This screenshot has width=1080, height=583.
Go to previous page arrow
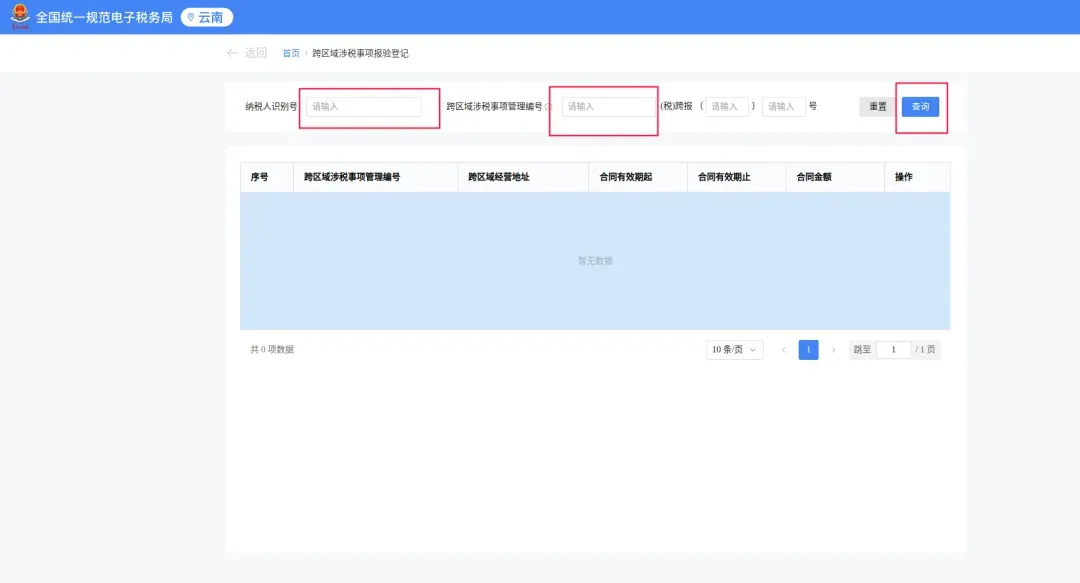[x=783, y=350]
